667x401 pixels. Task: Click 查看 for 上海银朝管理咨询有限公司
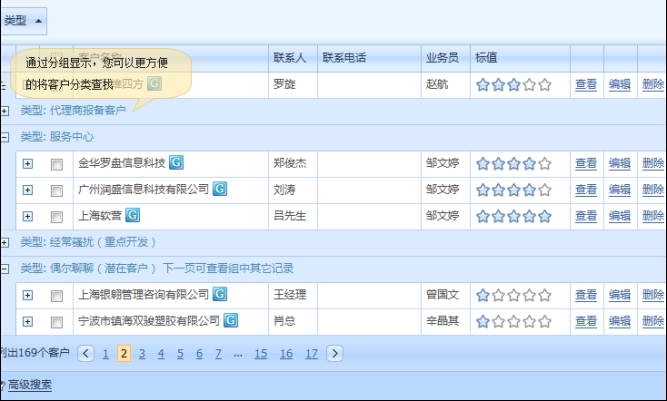pos(586,295)
